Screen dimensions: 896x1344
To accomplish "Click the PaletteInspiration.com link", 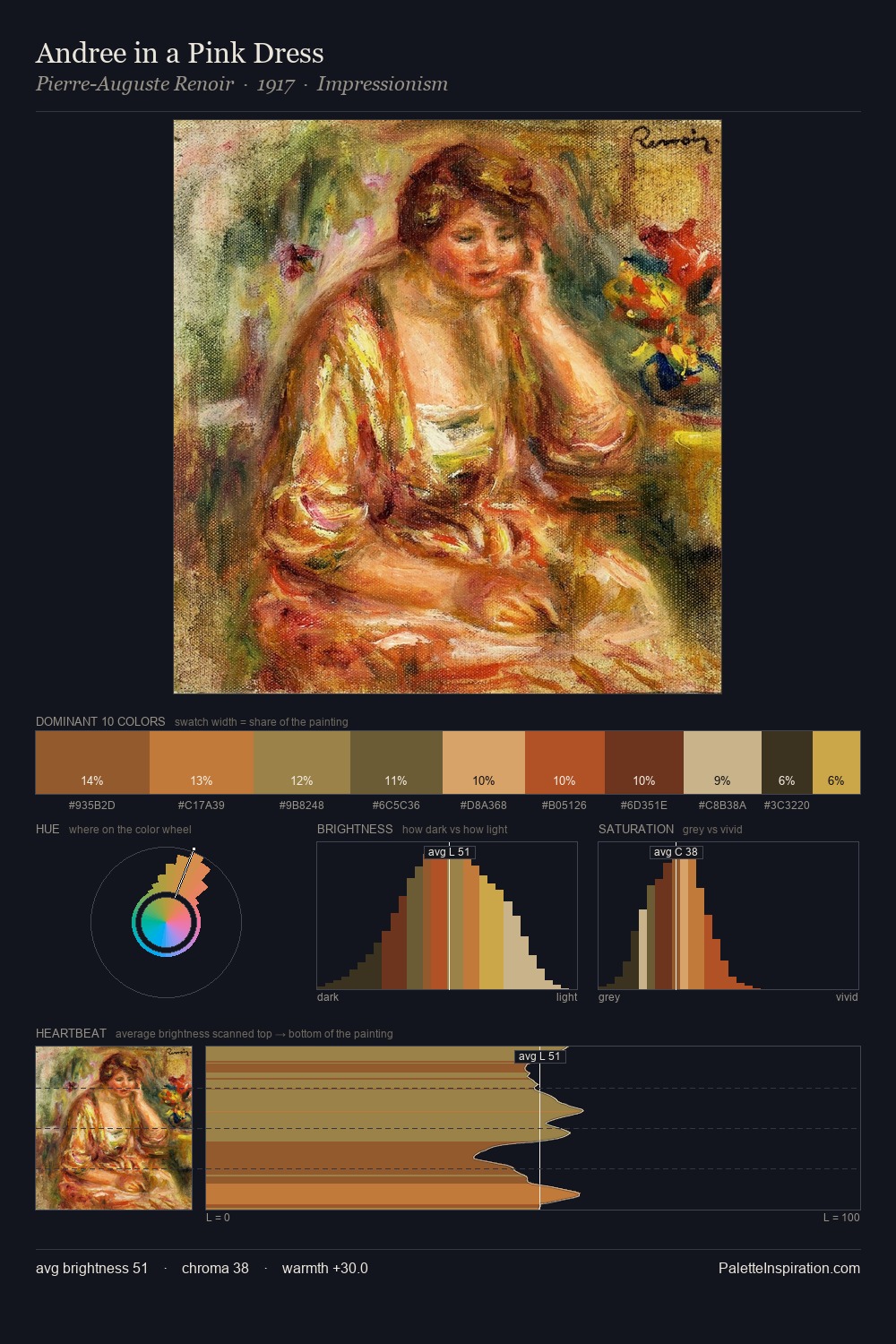I will click(789, 1268).
